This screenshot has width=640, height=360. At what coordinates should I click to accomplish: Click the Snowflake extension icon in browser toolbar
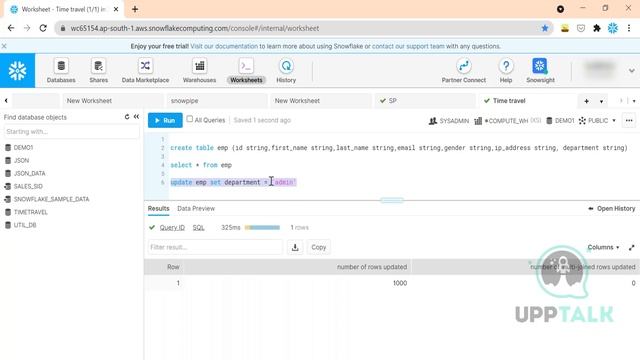(x=613, y=28)
